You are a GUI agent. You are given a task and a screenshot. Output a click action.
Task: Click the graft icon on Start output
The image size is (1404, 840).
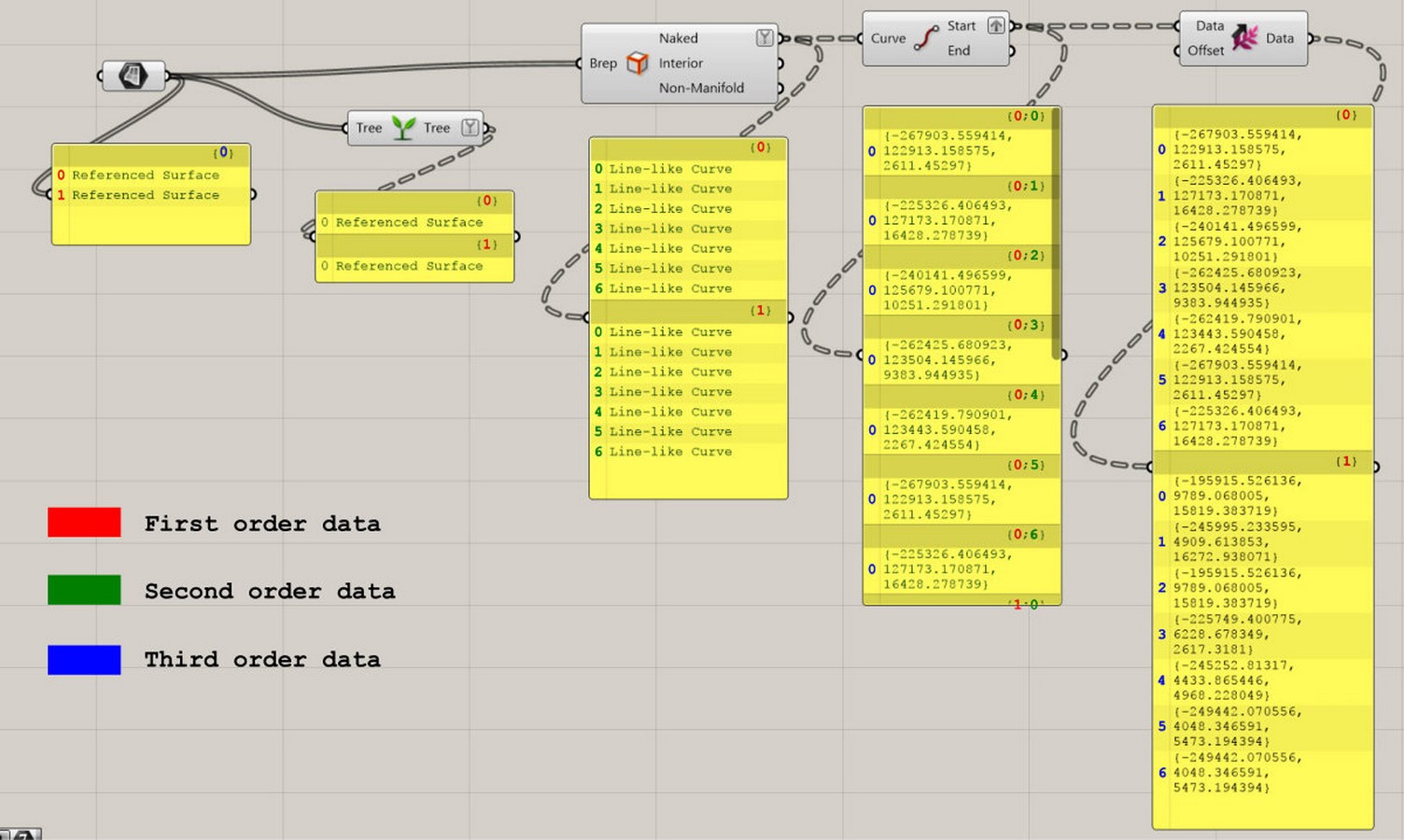996,25
